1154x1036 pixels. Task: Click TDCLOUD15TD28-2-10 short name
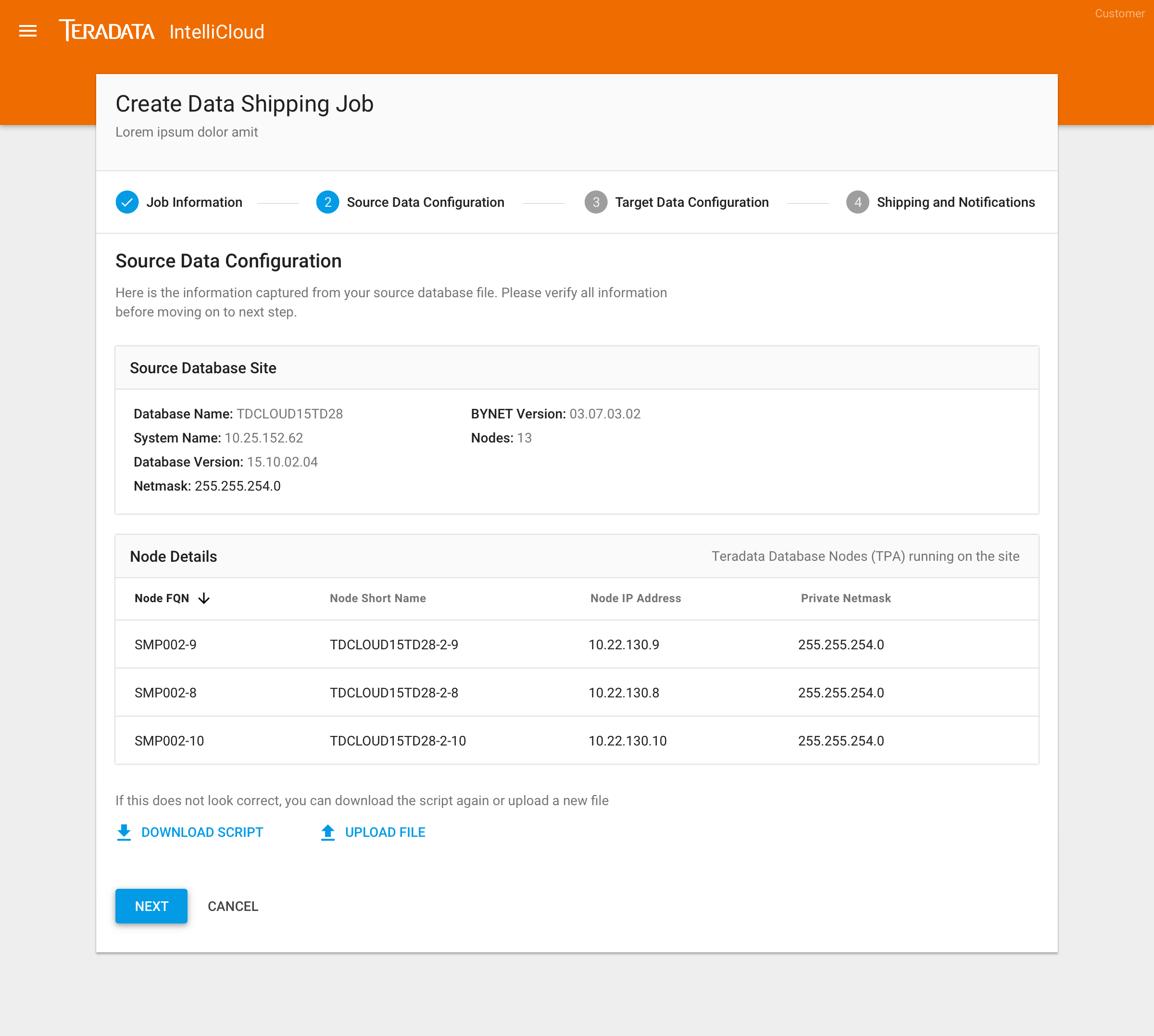pos(398,741)
